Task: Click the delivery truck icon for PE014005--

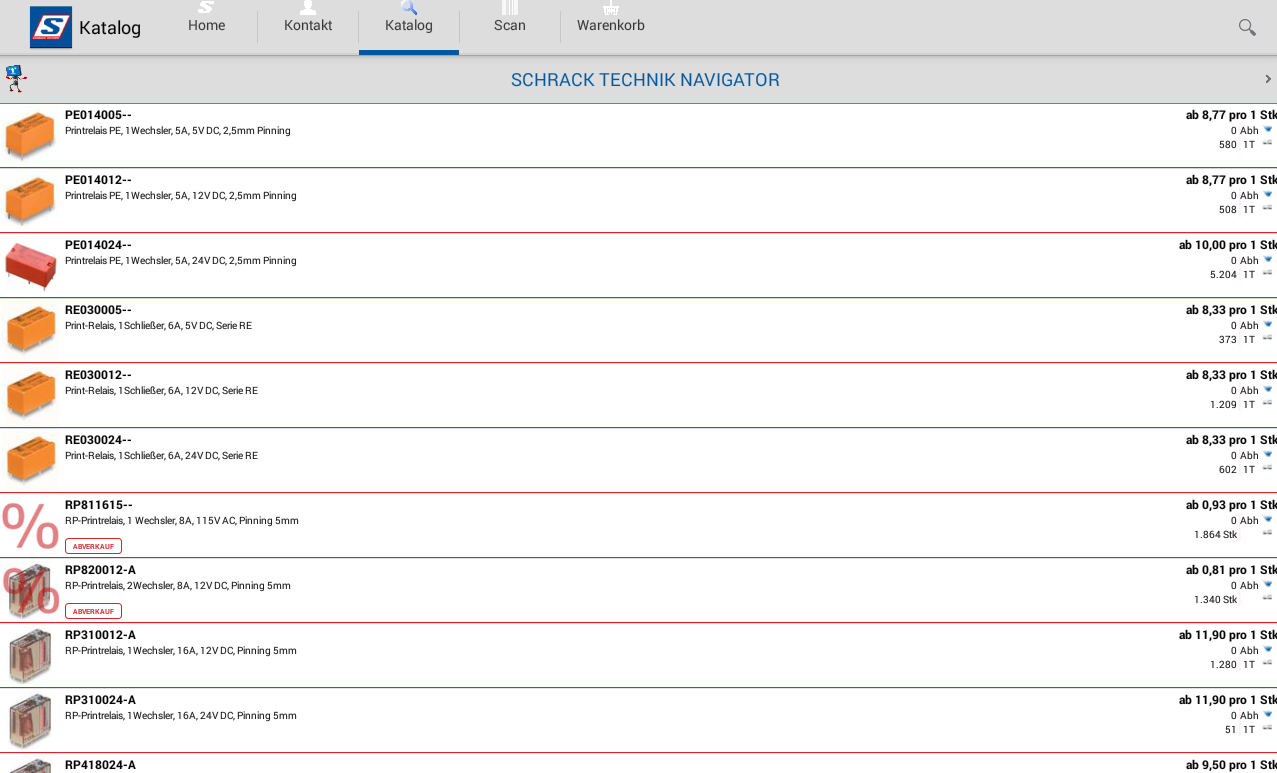Action: point(1268,143)
